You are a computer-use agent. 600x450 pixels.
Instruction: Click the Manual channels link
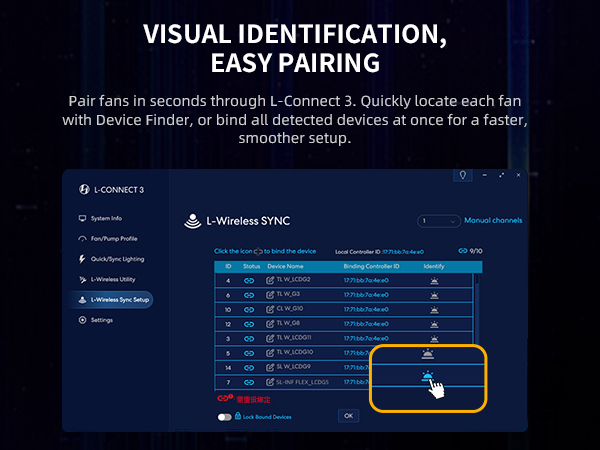pos(493,220)
